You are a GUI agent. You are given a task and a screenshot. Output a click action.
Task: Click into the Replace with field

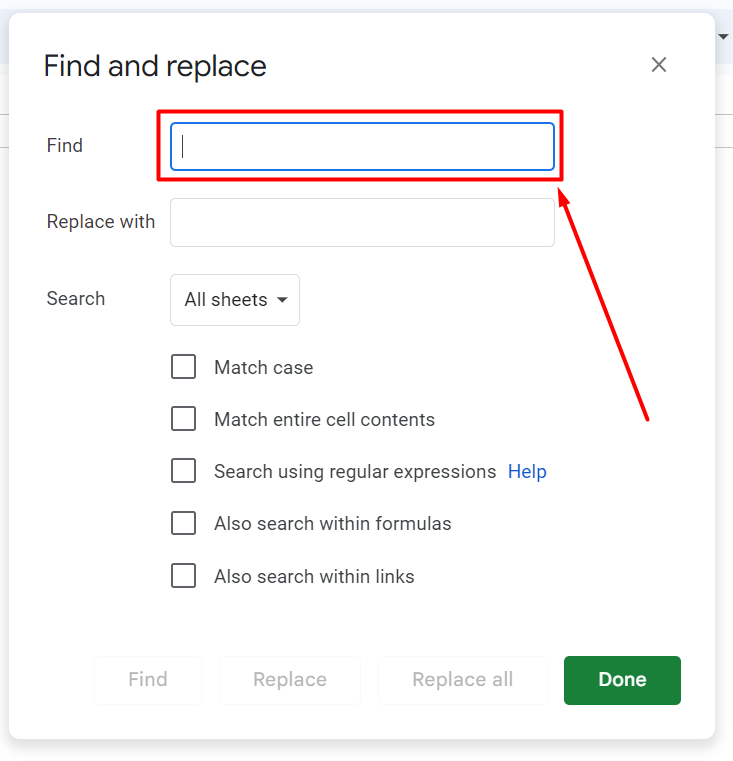click(362, 222)
